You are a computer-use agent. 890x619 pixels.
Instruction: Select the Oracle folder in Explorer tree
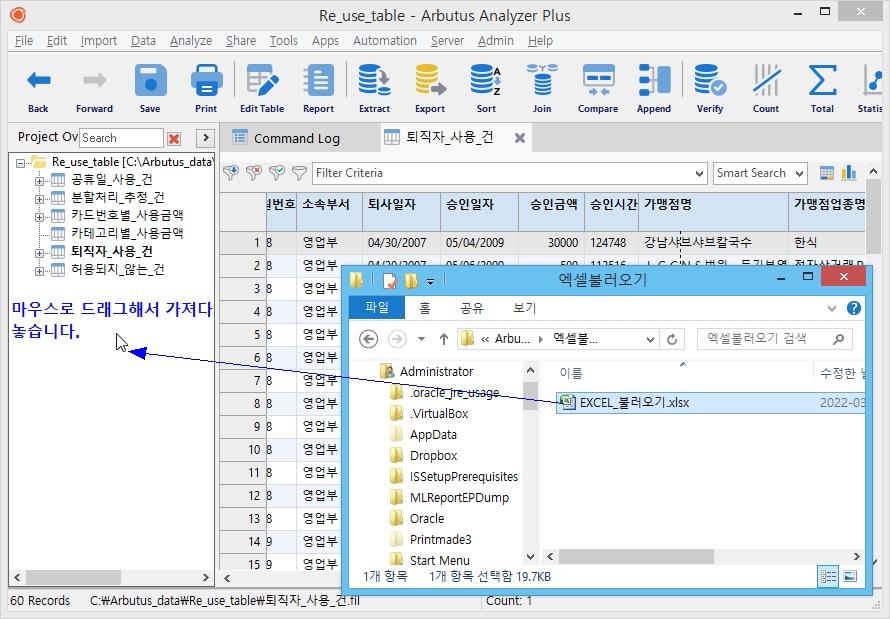pos(427,519)
